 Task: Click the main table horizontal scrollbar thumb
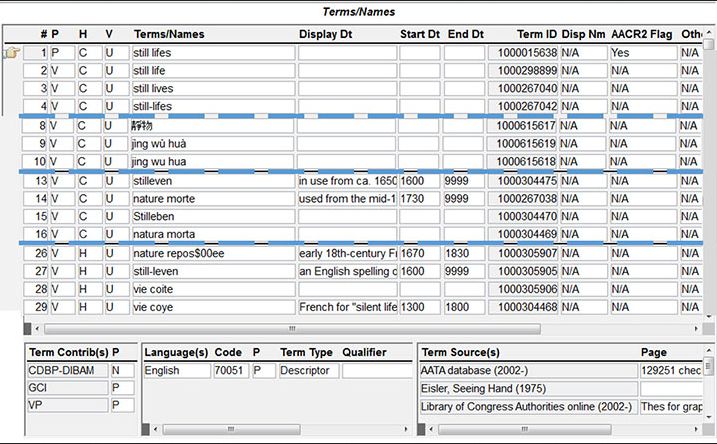(x=292, y=329)
